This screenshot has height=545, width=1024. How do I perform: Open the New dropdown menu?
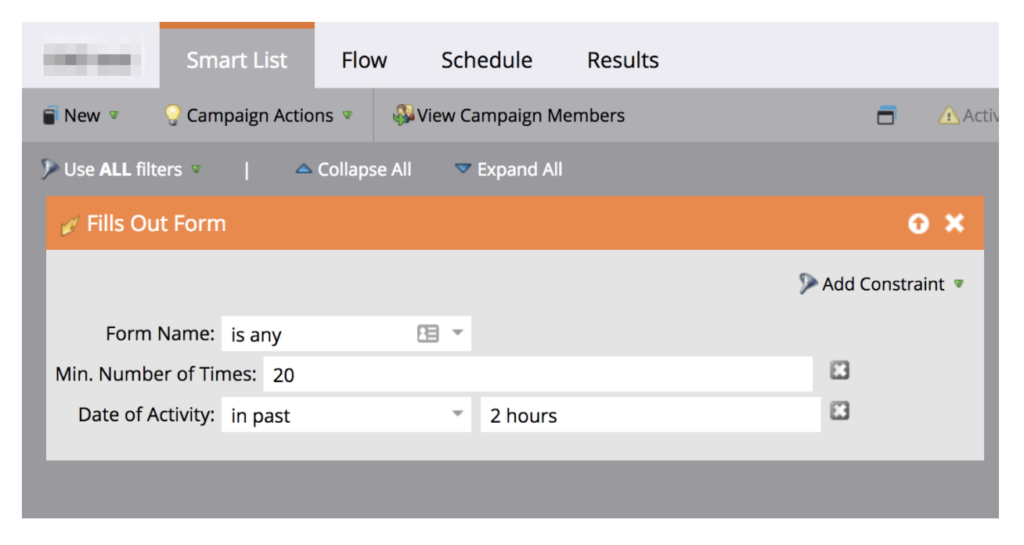tap(81, 116)
